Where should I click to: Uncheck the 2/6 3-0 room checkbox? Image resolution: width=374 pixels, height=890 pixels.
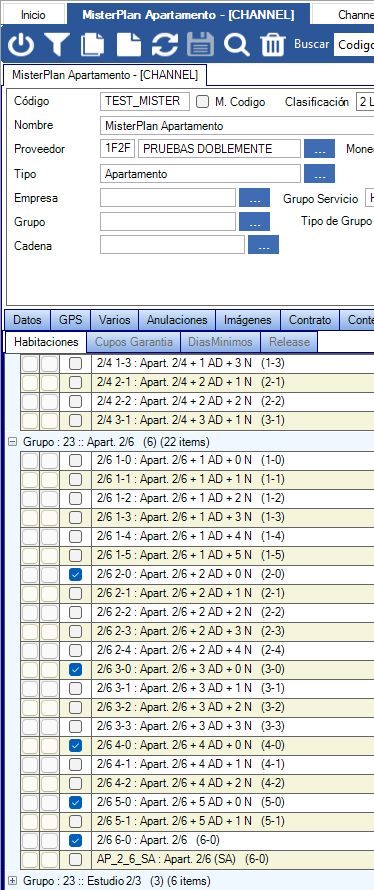tap(75, 669)
